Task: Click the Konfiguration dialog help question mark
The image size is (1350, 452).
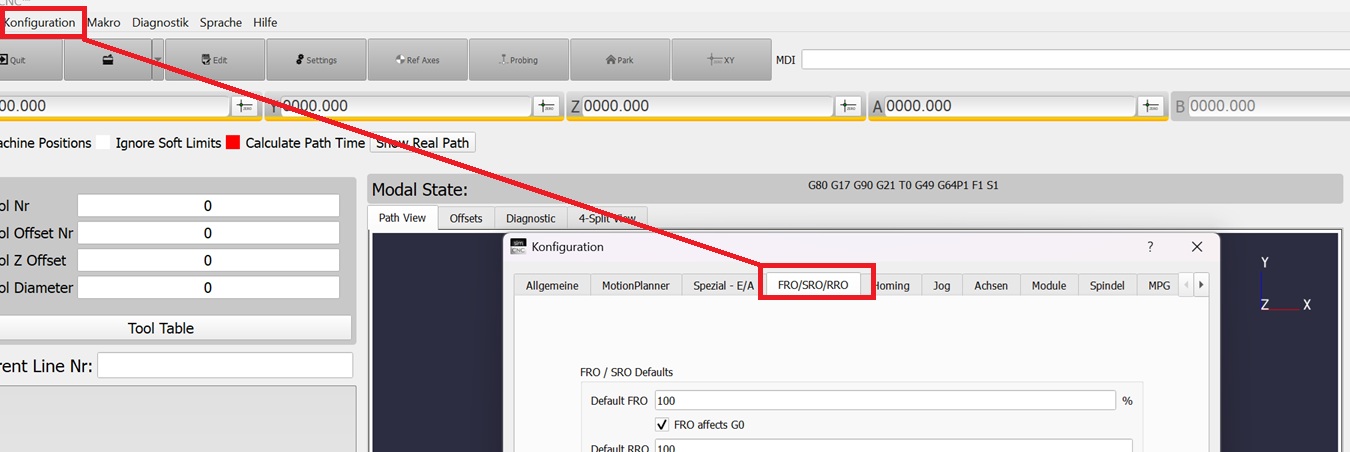Action: point(1150,246)
